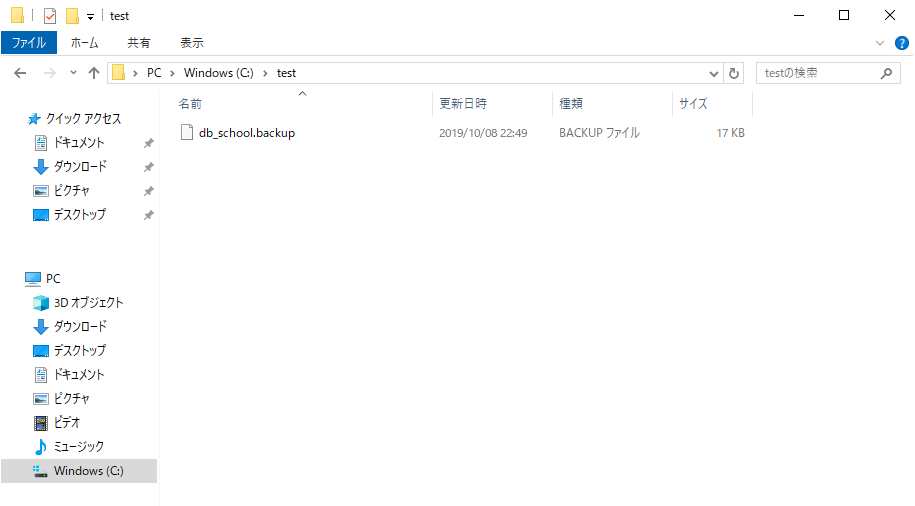Click the BACKUP ファイル type cell

click(x=599, y=133)
